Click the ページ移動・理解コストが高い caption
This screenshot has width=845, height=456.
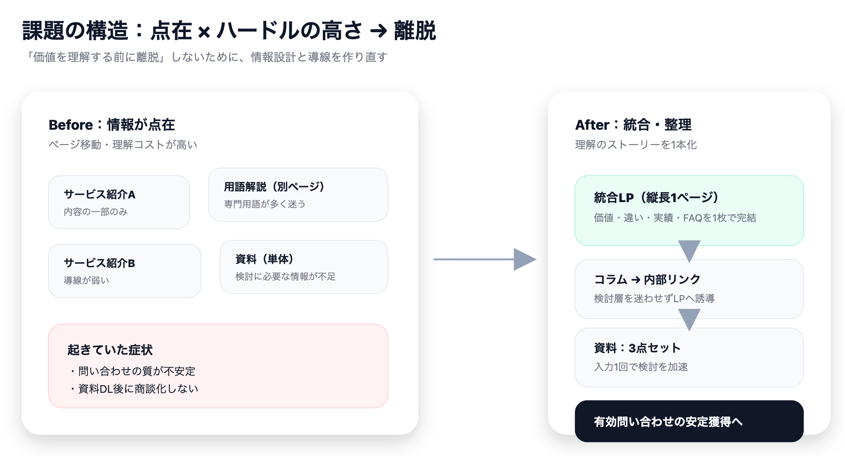point(123,145)
